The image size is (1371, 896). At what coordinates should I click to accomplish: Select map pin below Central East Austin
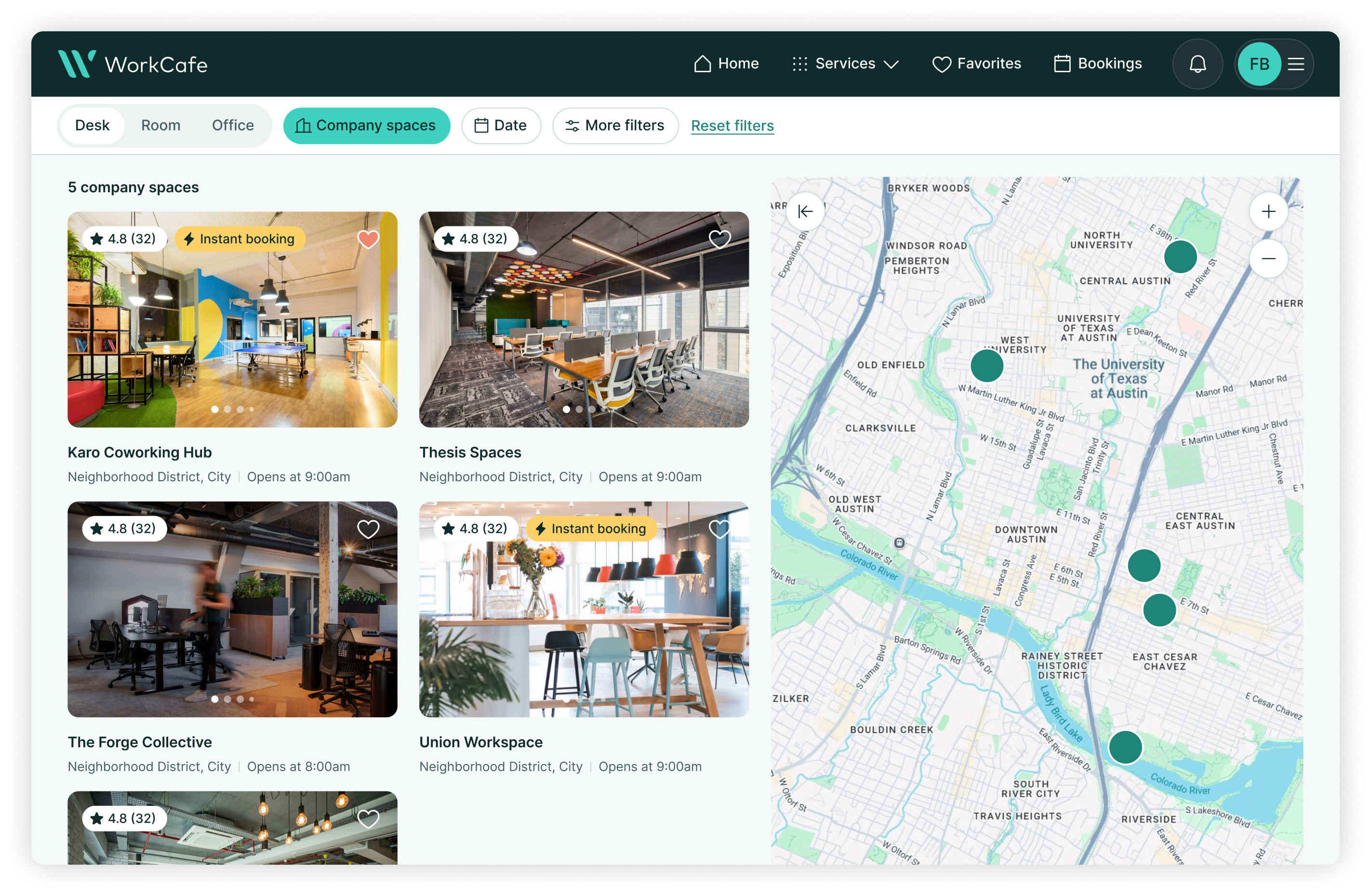point(1144,566)
